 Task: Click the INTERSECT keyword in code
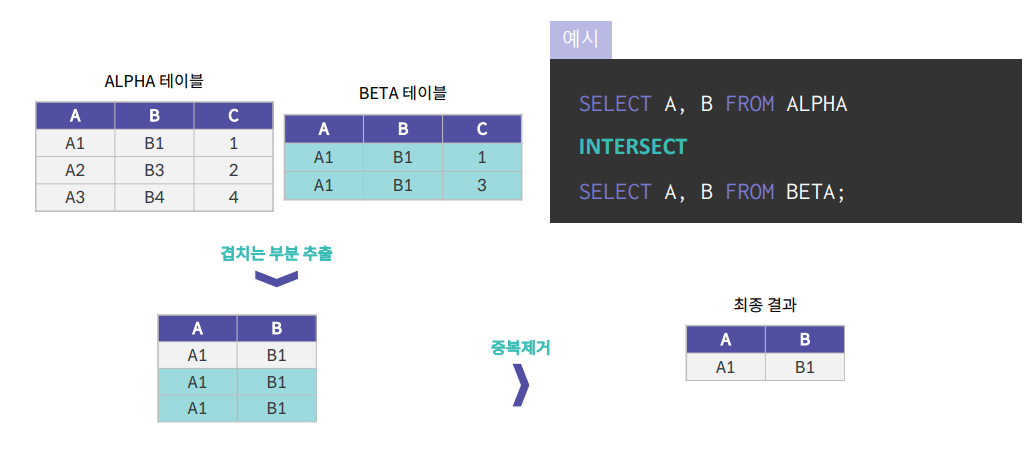[633, 146]
